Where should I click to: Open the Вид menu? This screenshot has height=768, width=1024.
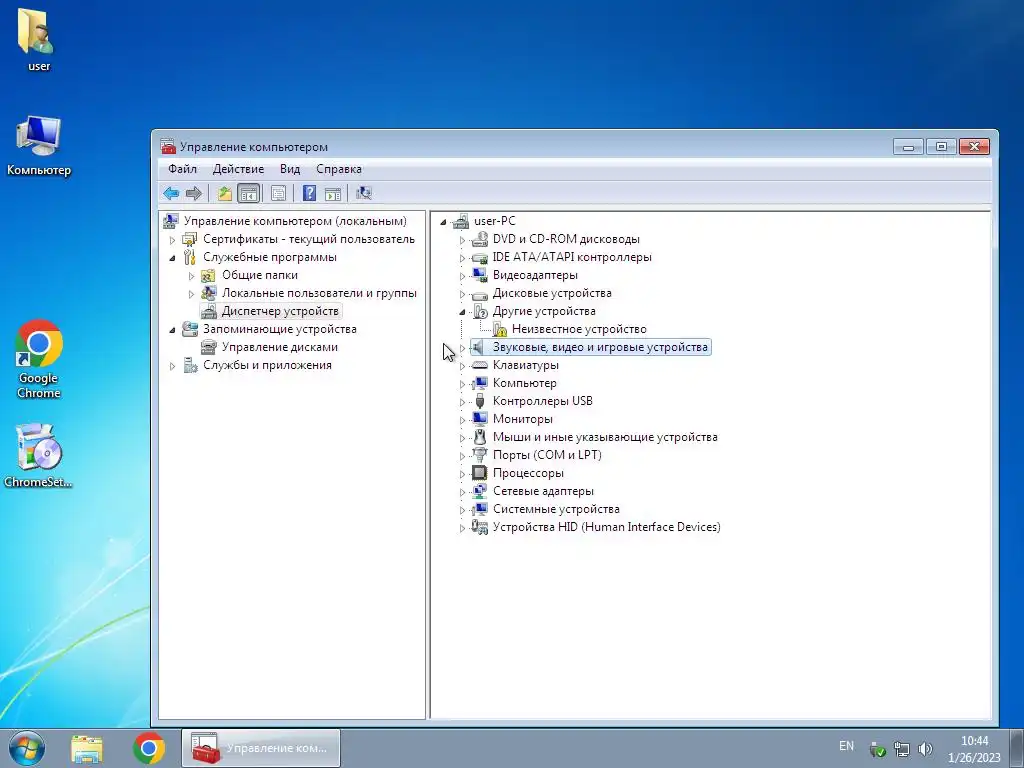290,169
